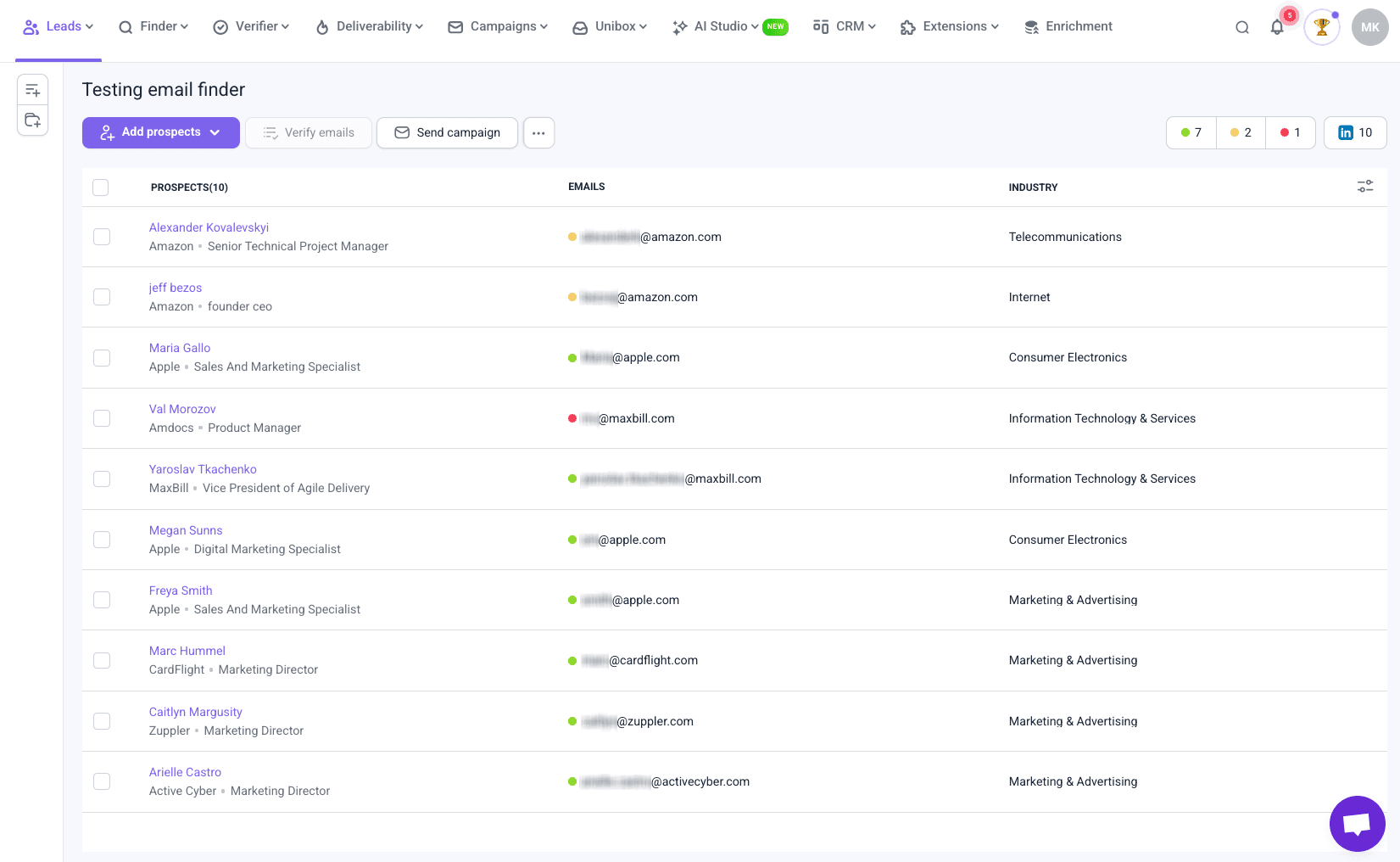
Task: Tick the select-all prospects checkbox
Action: pyautogui.click(x=101, y=188)
